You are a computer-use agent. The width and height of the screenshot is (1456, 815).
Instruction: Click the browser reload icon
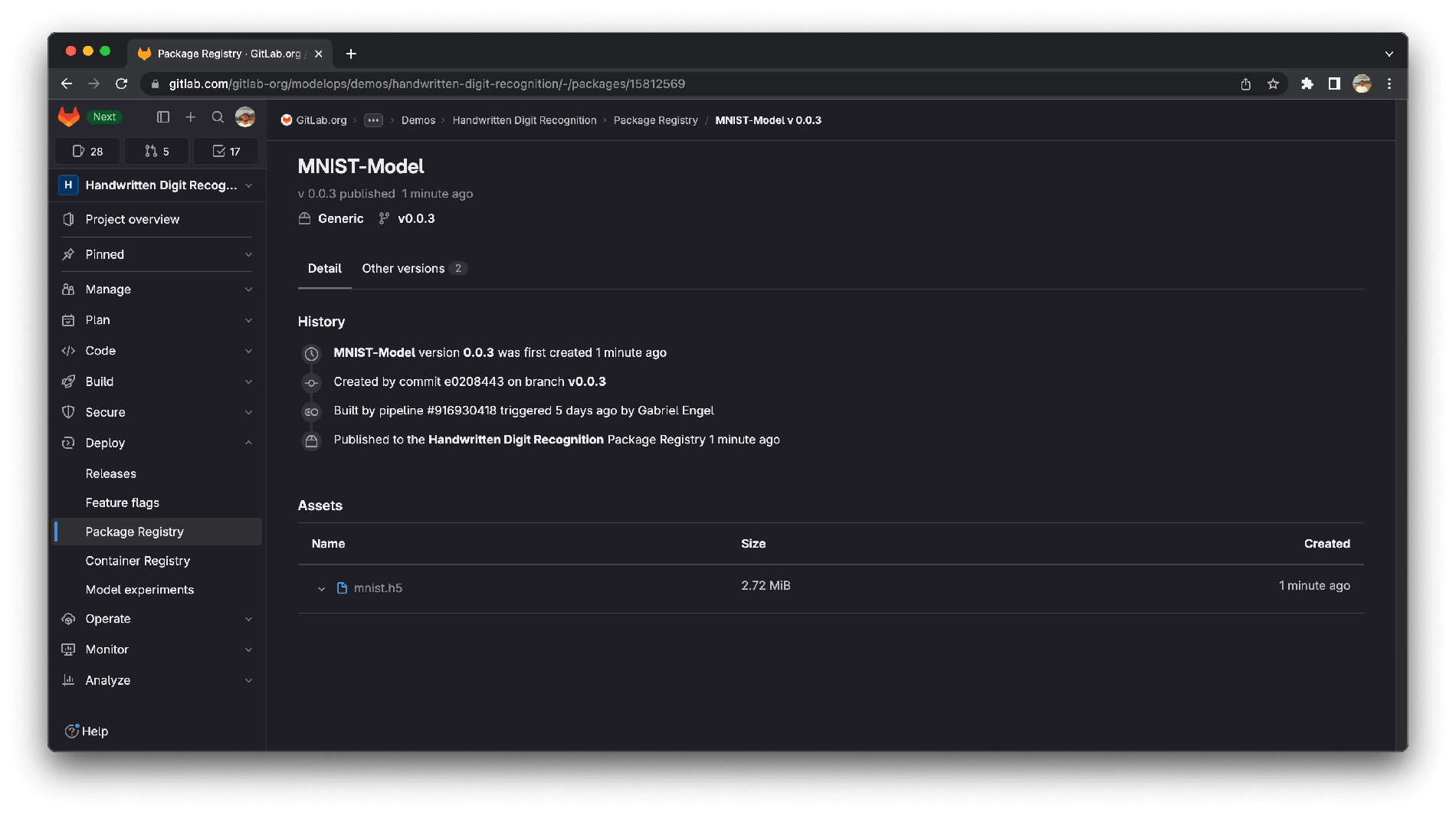click(123, 84)
